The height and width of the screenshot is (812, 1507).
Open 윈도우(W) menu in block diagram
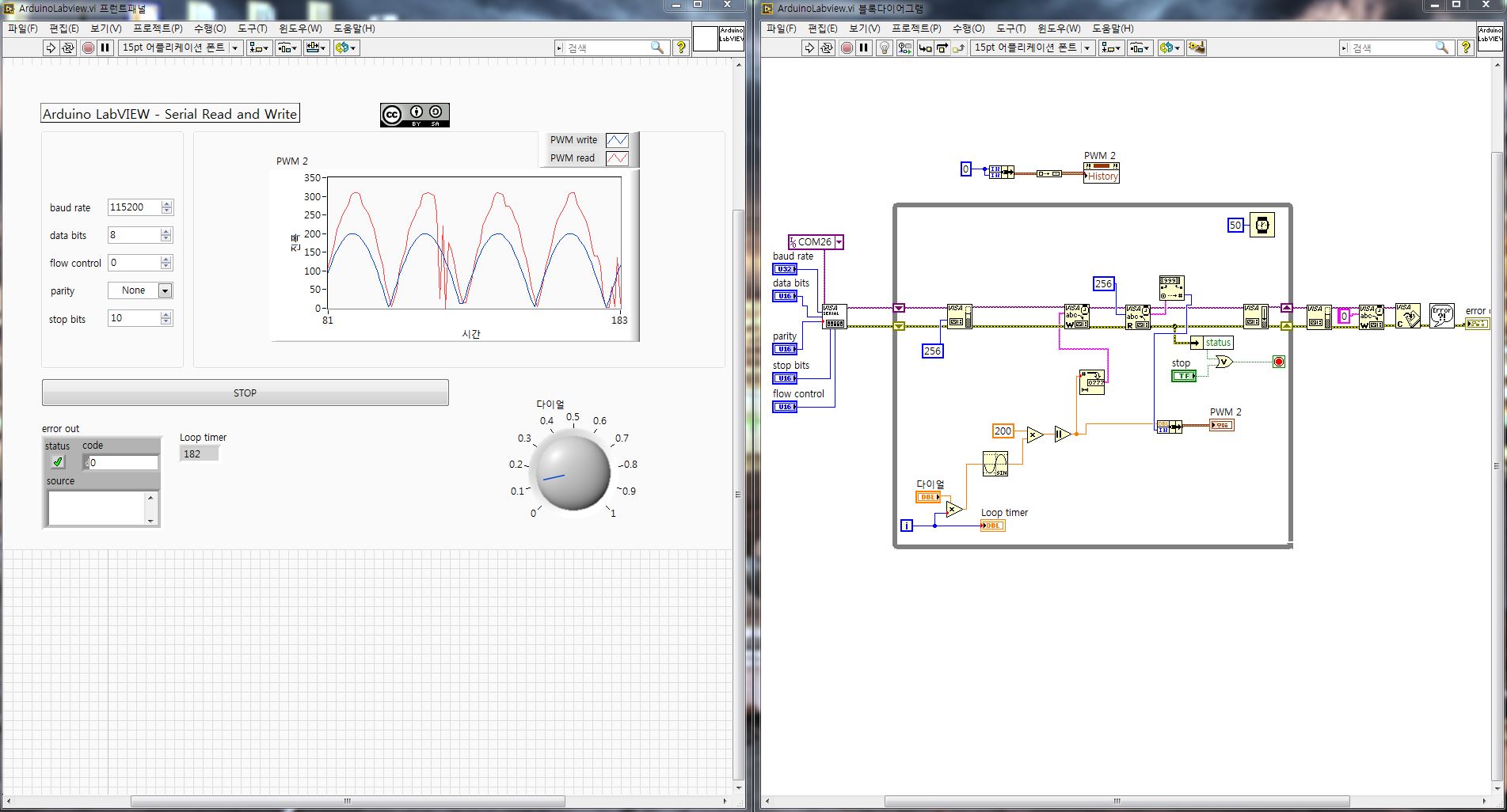click(x=1059, y=28)
